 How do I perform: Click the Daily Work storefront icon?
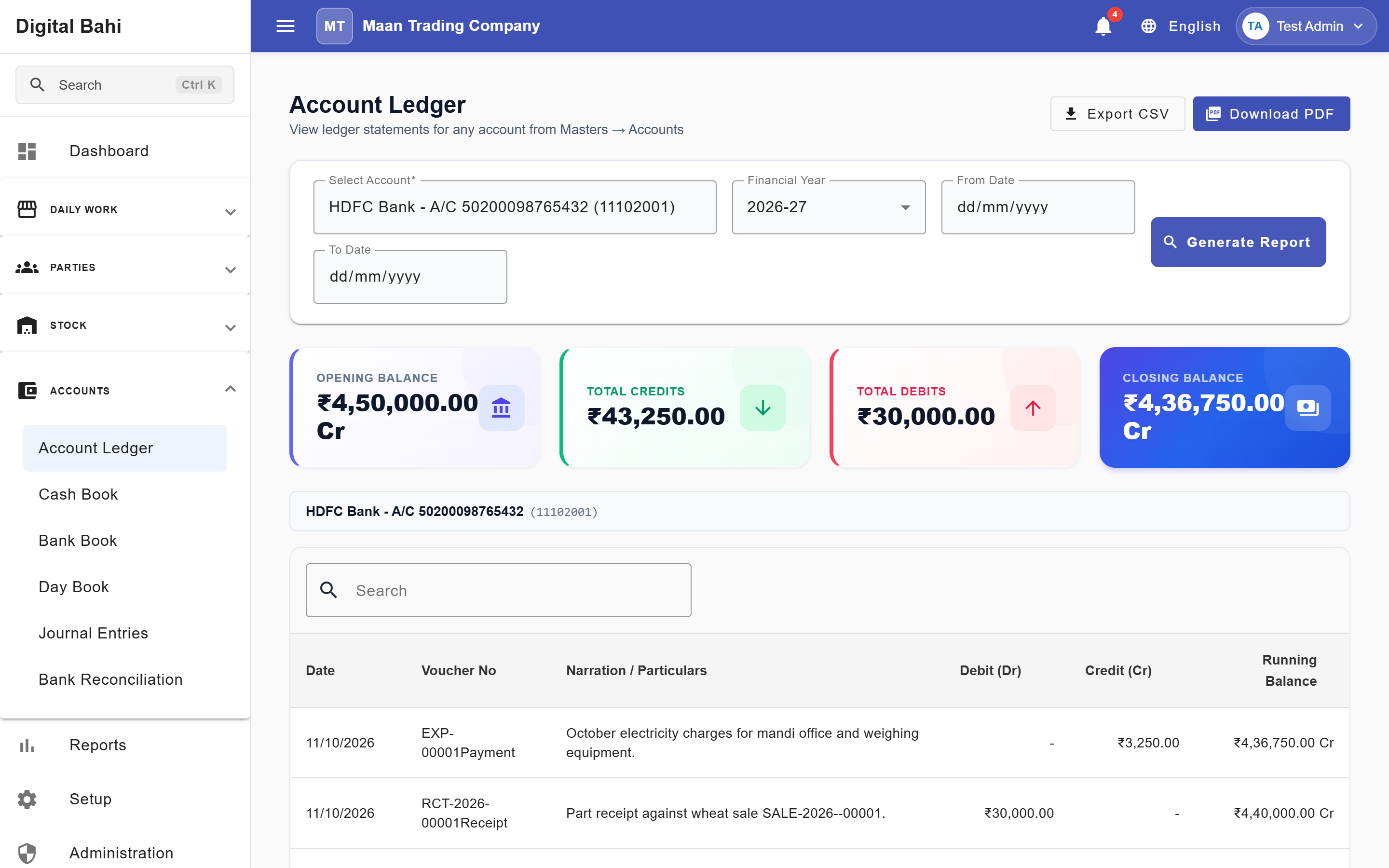[x=27, y=209]
